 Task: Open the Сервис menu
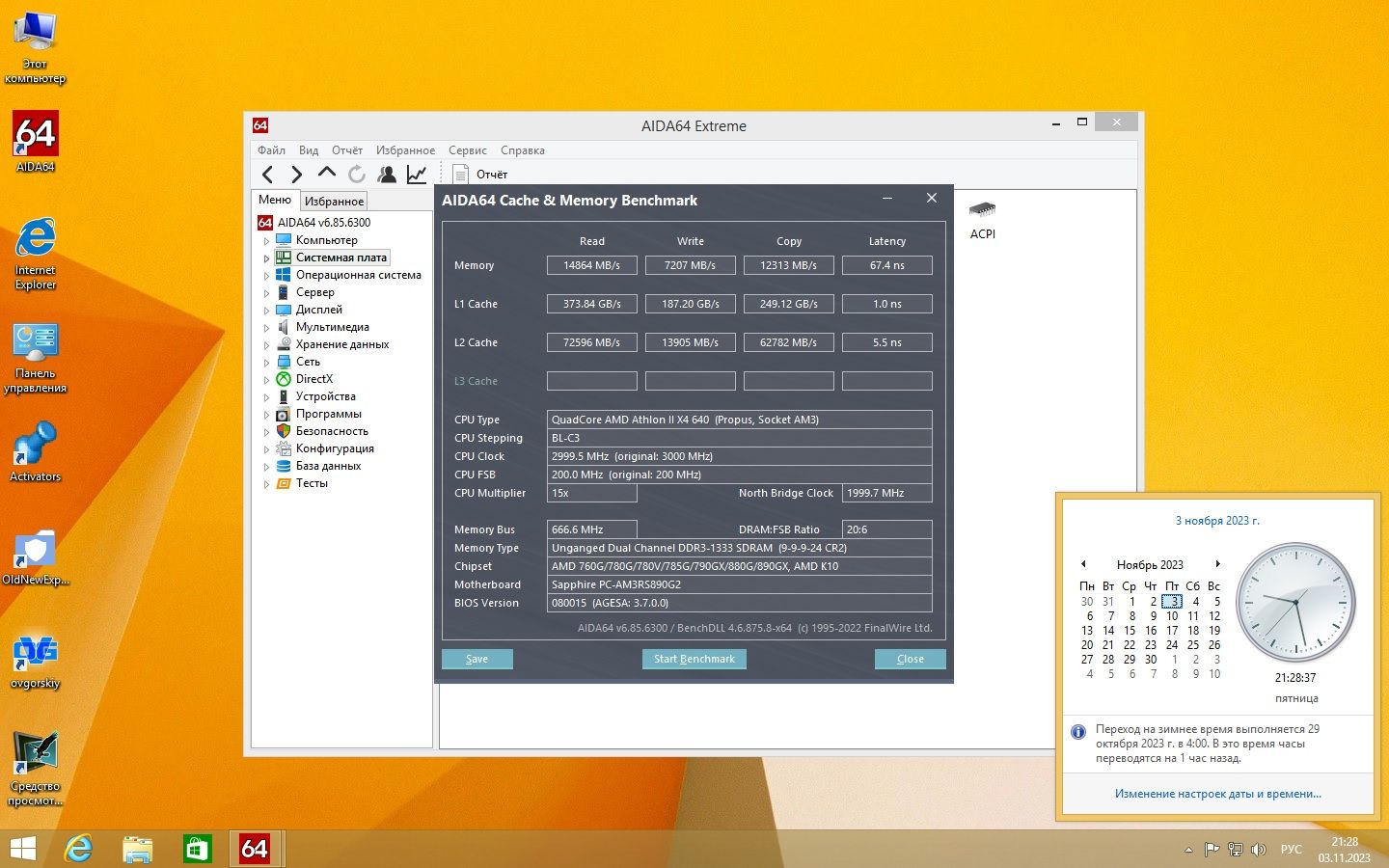click(467, 150)
